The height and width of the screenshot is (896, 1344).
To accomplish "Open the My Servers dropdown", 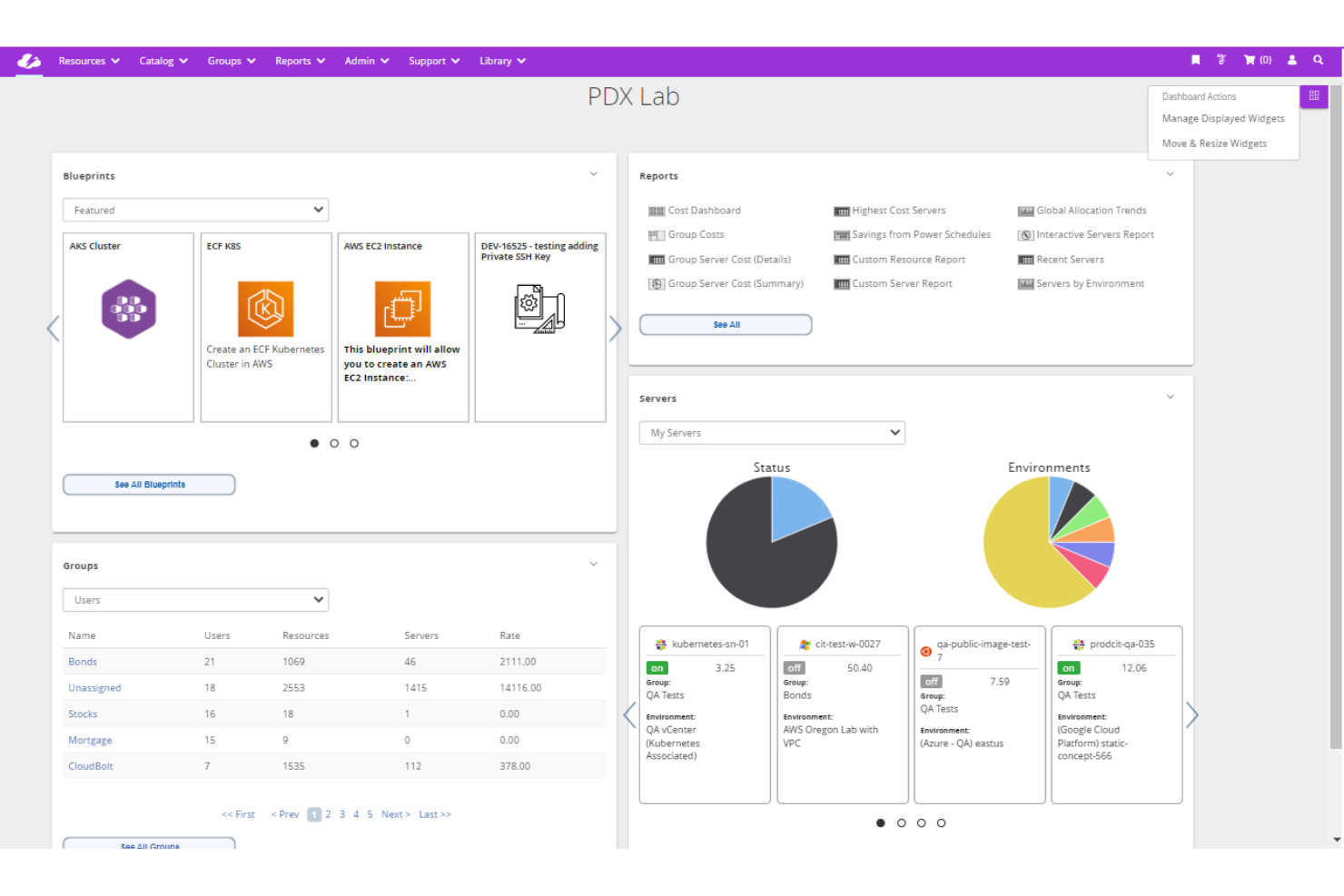I will (771, 432).
